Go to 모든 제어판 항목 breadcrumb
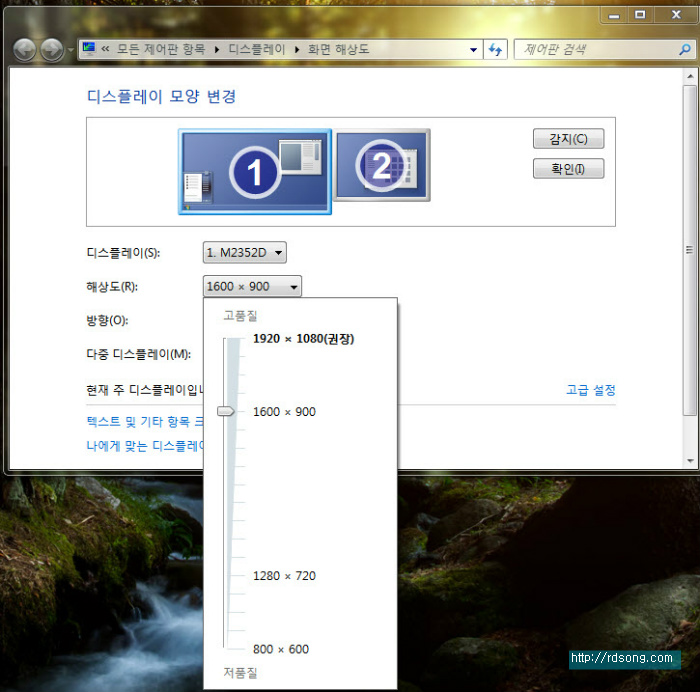The width and height of the screenshot is (700, 692). click(164, 49)
